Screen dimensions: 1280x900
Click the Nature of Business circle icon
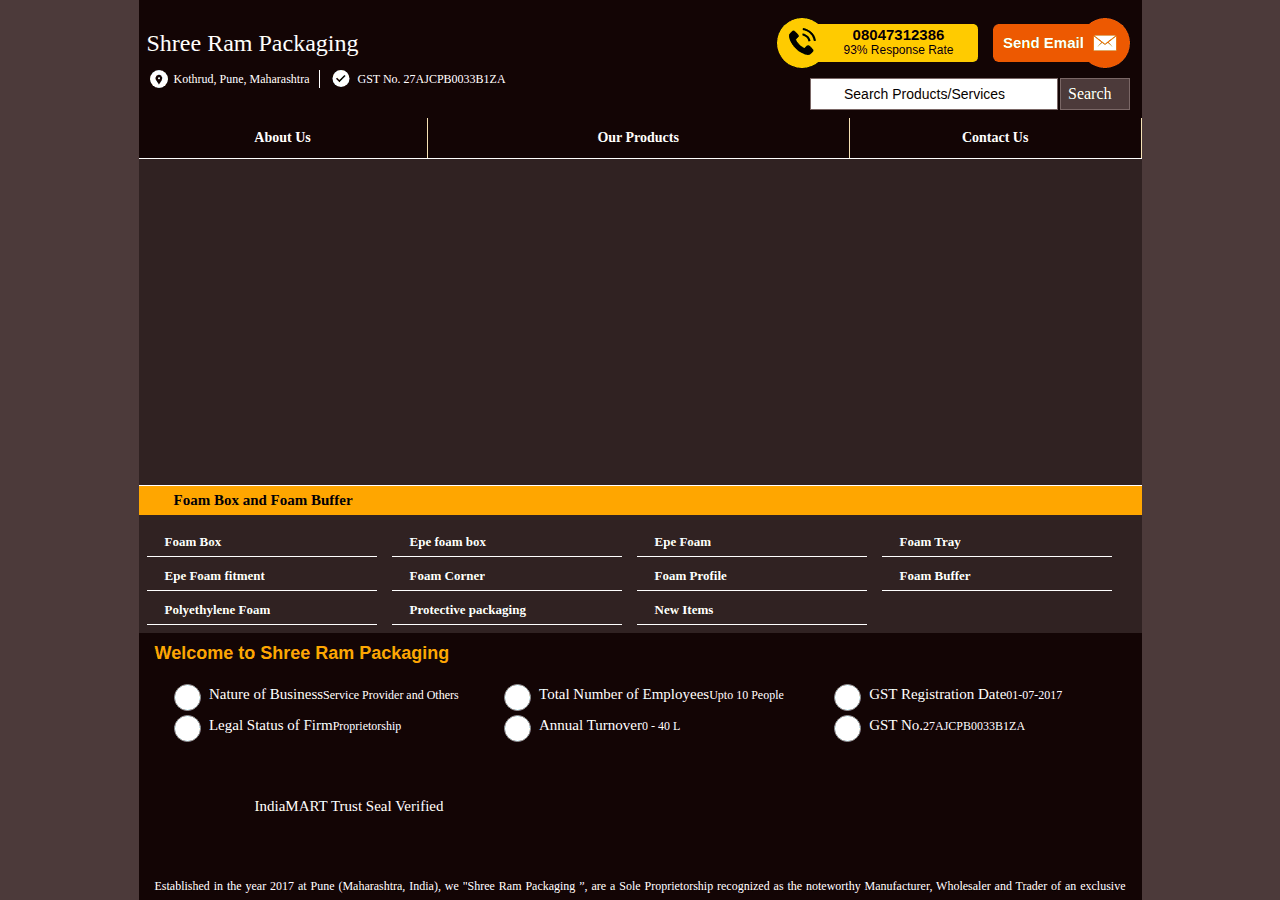187,698
